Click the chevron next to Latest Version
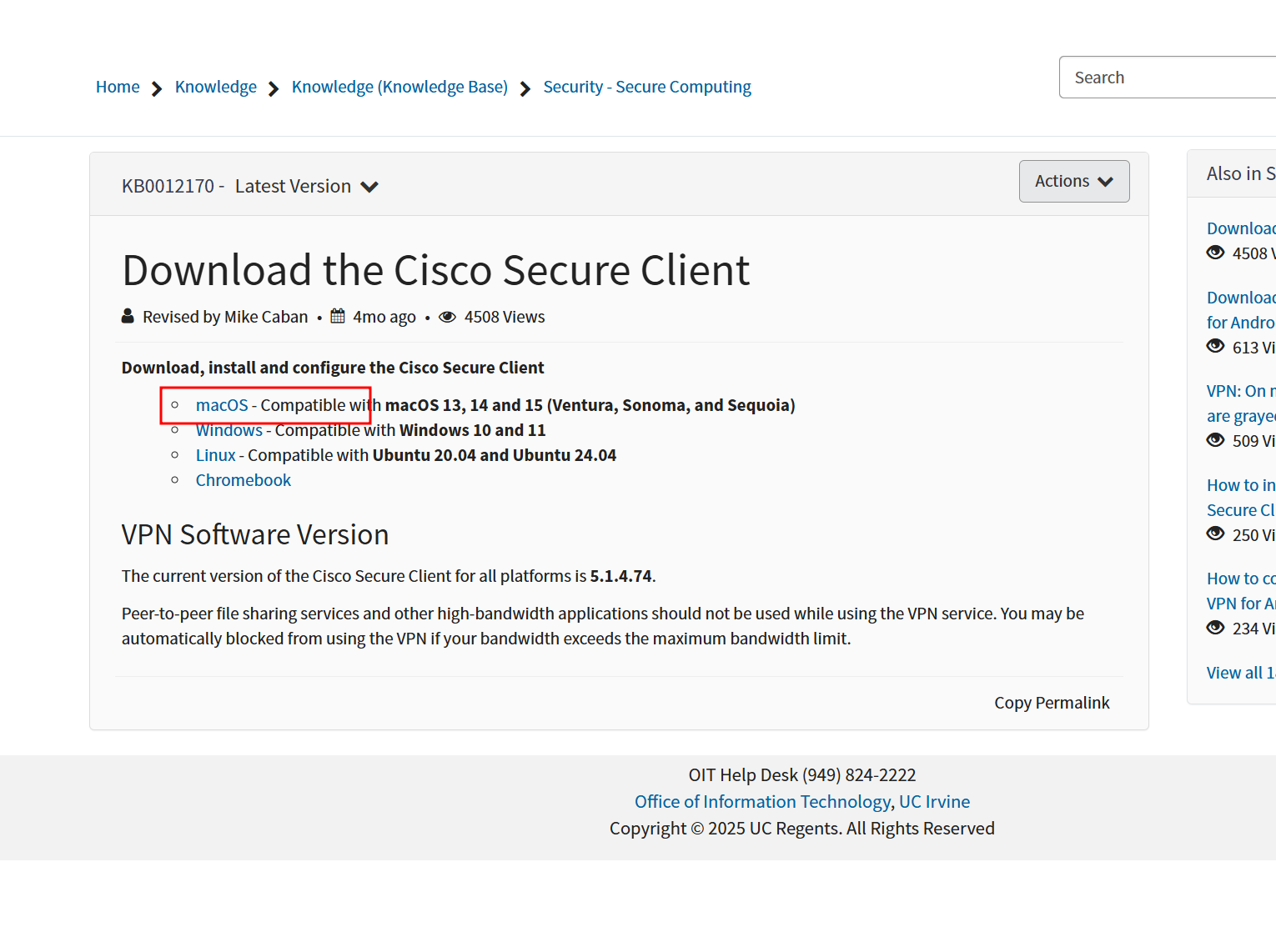The image size is (1276, 952). pyautogui.click(x=369, y=187)
